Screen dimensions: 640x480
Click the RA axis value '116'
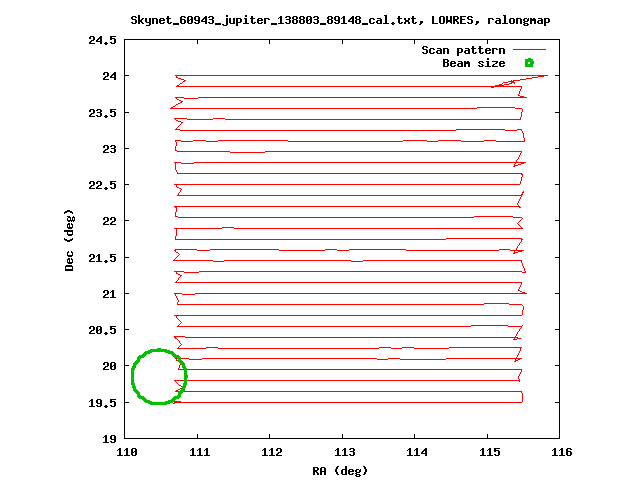point(562,452)
